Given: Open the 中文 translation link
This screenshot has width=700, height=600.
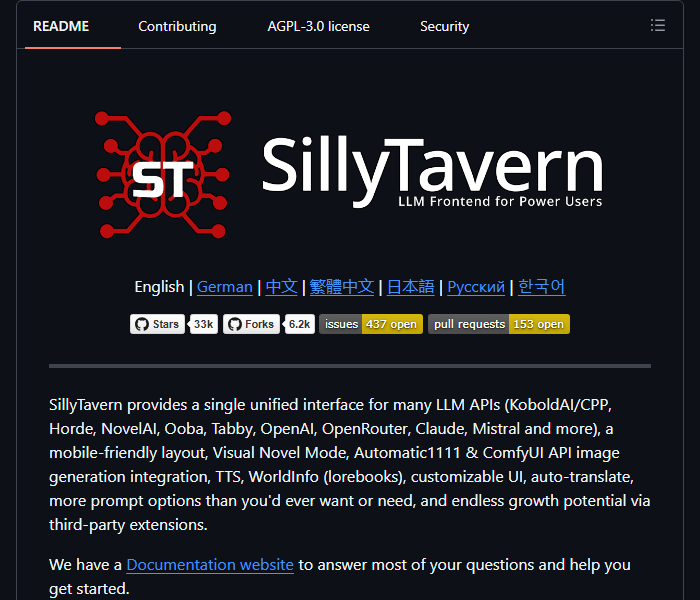Looking at the screenshot, I should pyautogui.click(x=281, y=287).
